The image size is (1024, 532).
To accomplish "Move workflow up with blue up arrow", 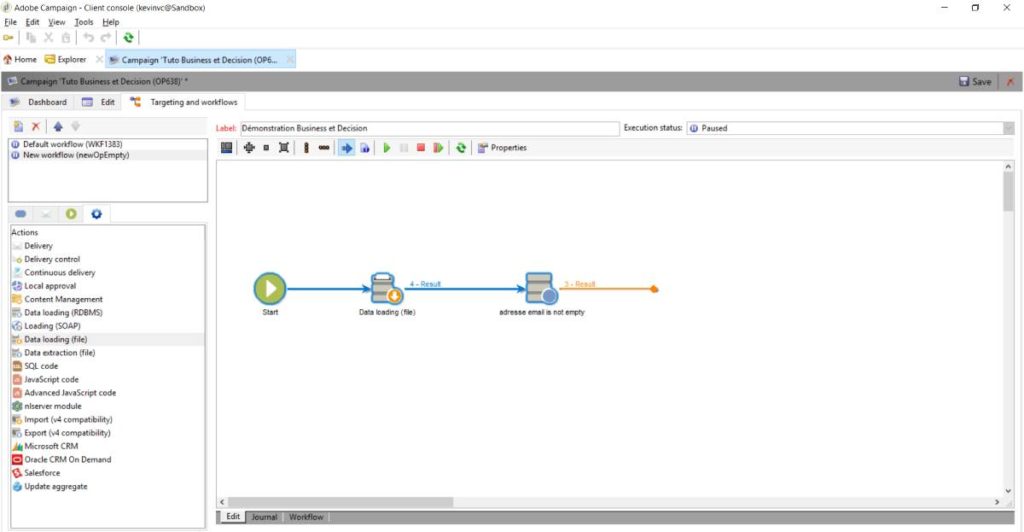I will point(58,127).
